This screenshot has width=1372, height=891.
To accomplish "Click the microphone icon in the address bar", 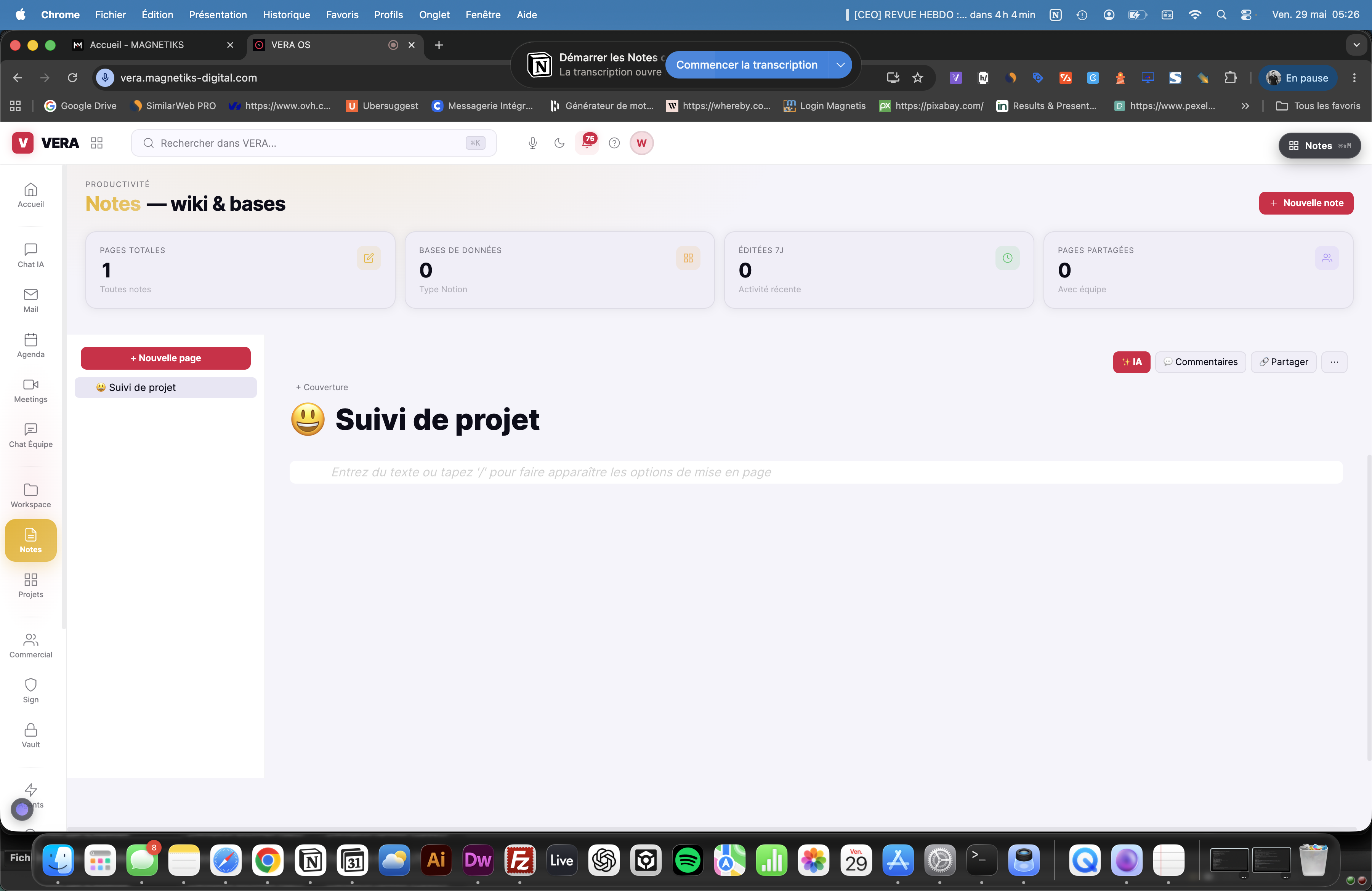I will coord(105,78).
